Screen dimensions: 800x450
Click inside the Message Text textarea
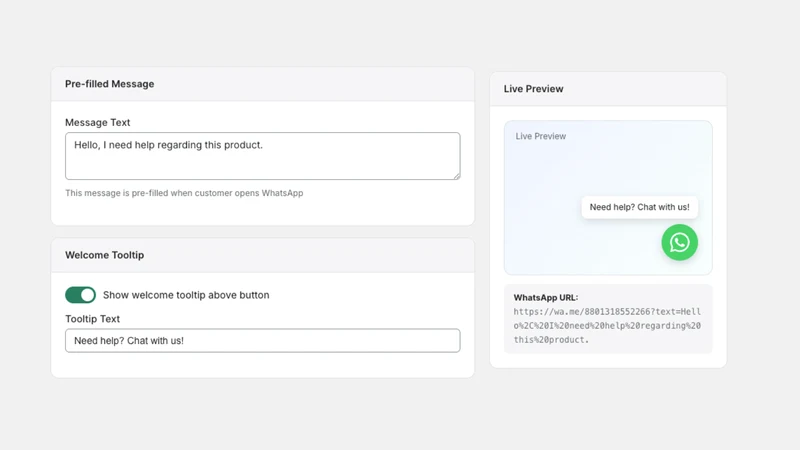coord(263,156)
